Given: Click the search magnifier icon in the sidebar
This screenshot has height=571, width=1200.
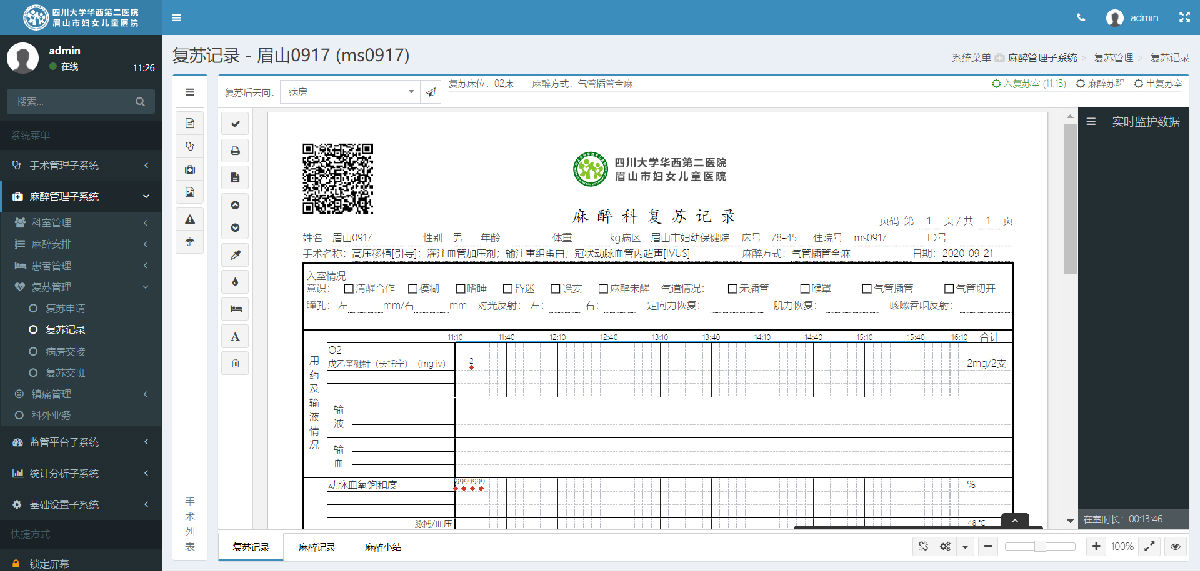Looking at the screenshot, I should tap(141, 101).
